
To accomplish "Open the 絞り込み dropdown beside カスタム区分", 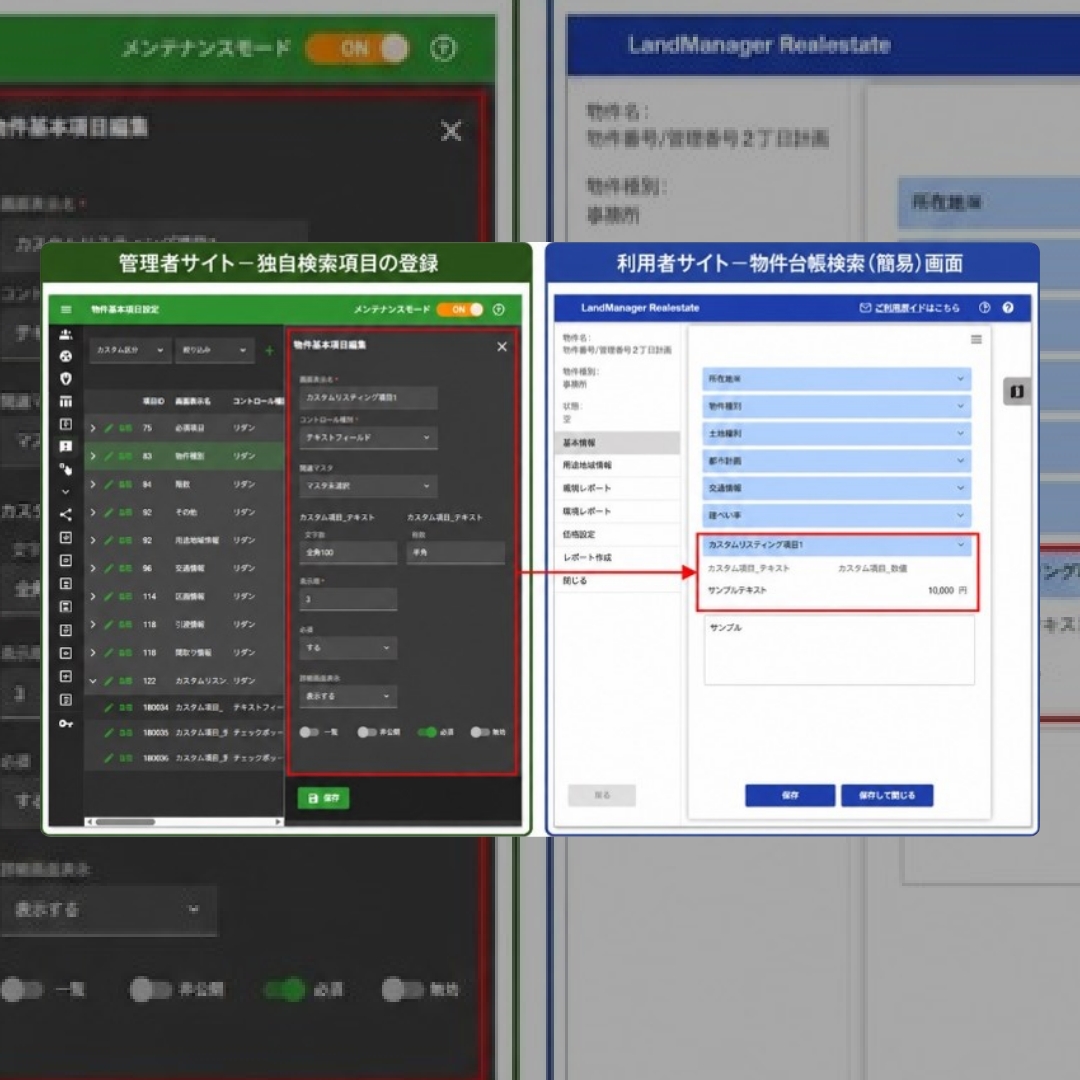I will [214, 351].
